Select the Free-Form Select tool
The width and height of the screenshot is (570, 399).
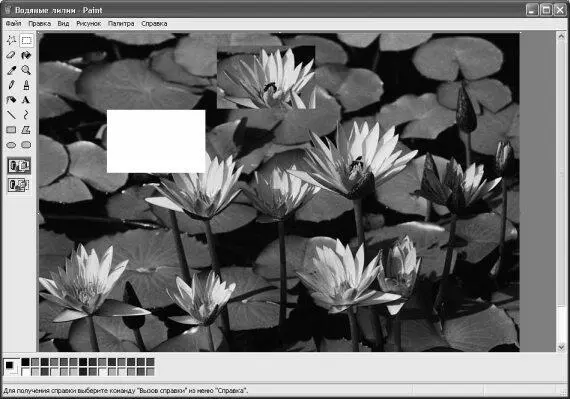click(11, 40)
